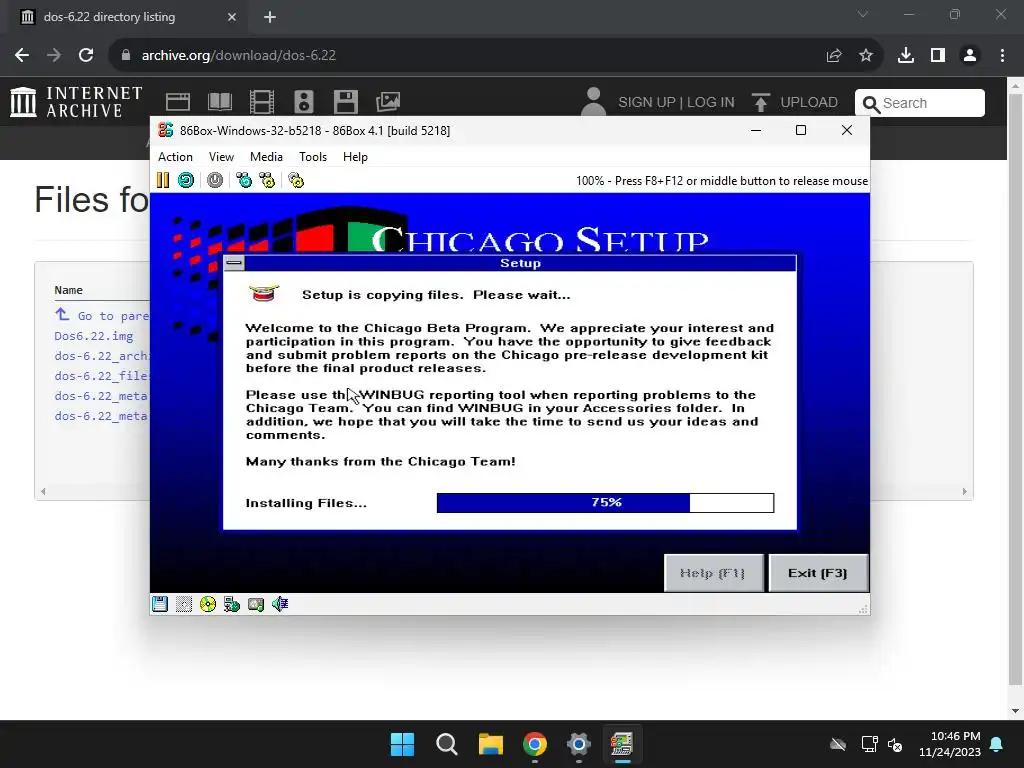
Task: Click the share page icon in address bar
Action: [834, 56]
